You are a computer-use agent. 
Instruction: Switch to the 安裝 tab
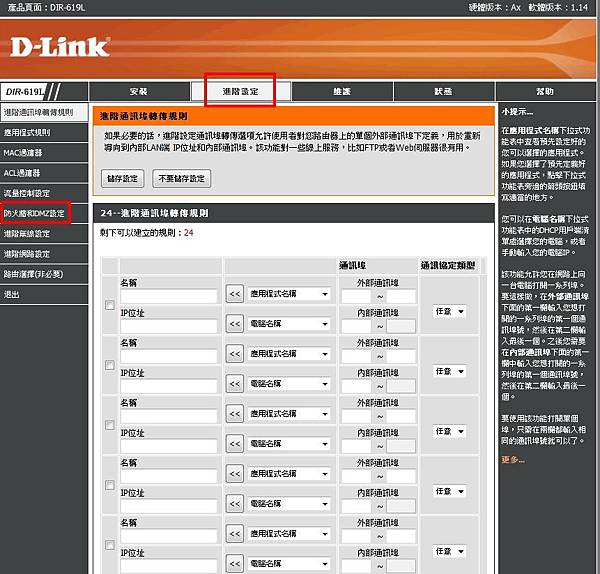coord(139,91)
